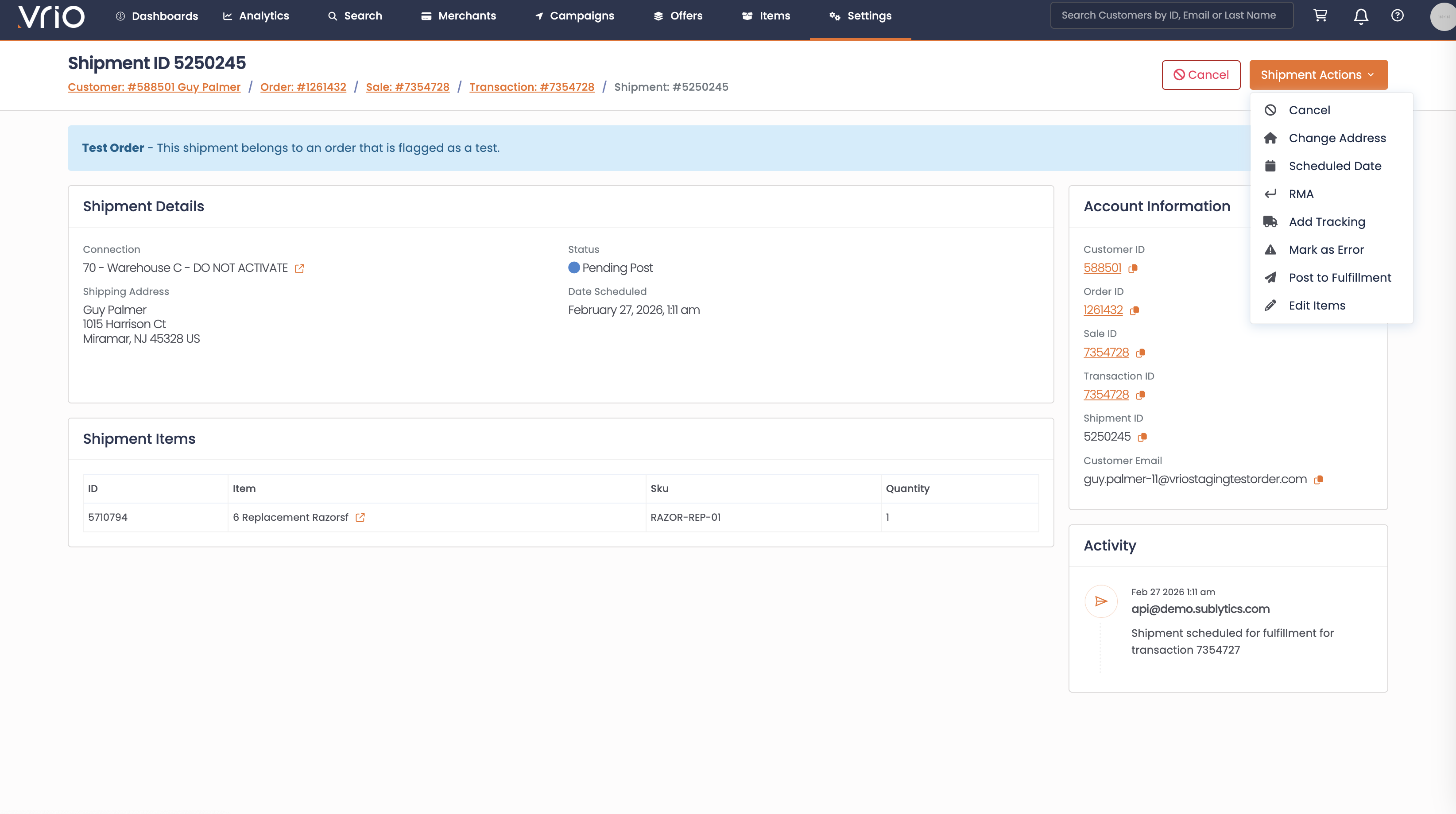Copy the Shipment ID 5250245

pos(1142,437)
